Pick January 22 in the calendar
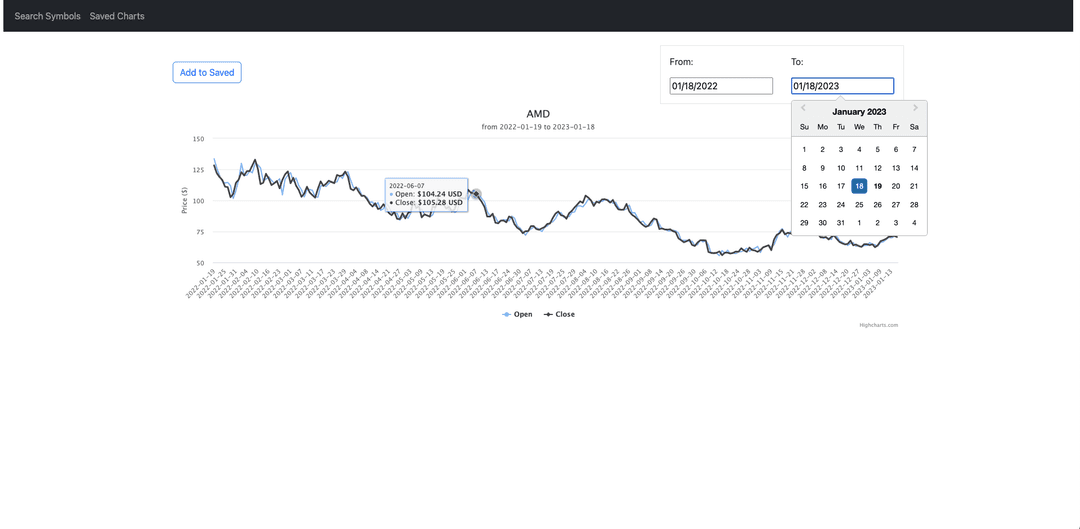 (x=804, y=205)
